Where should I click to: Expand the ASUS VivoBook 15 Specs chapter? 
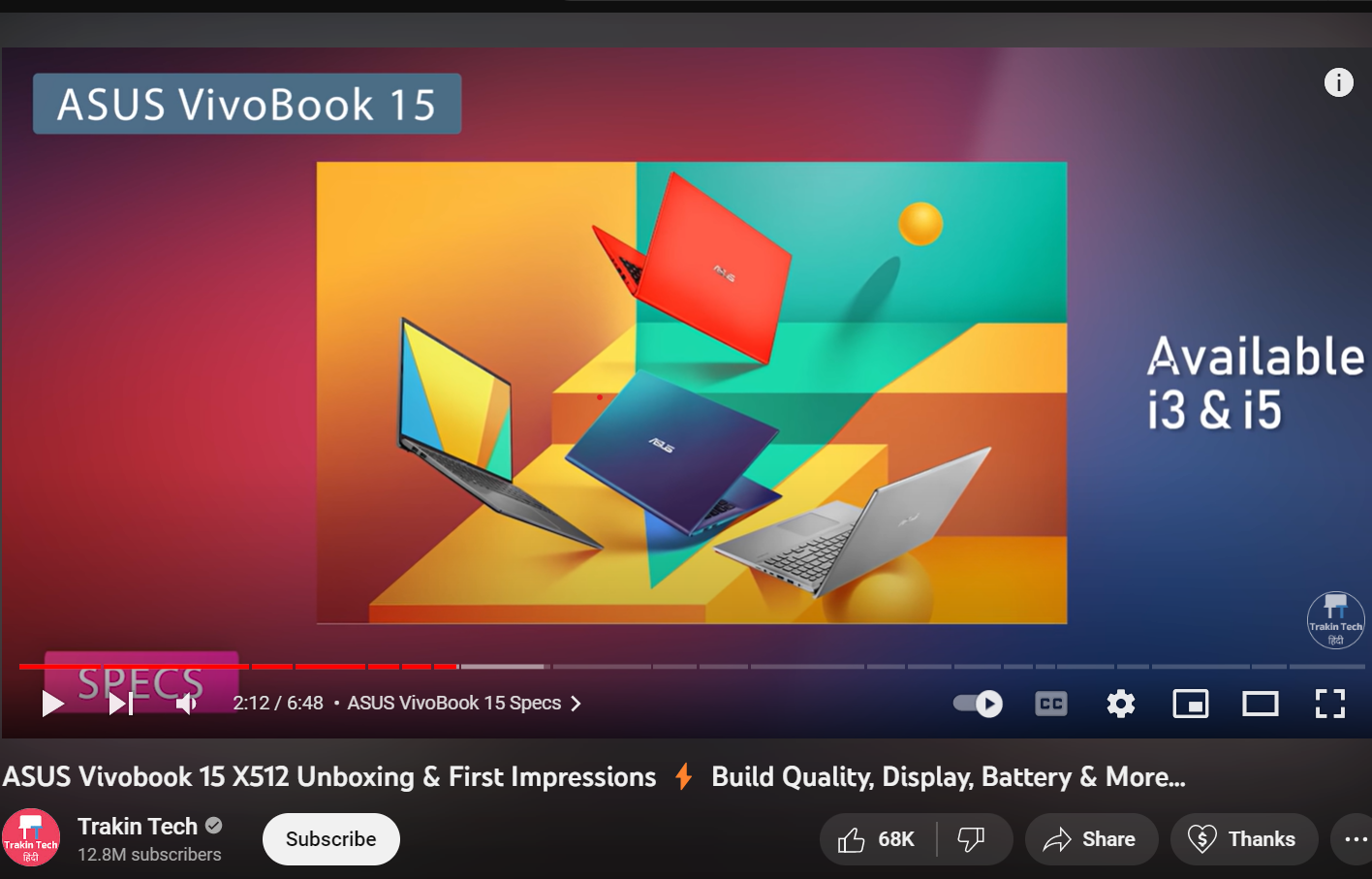464,704
